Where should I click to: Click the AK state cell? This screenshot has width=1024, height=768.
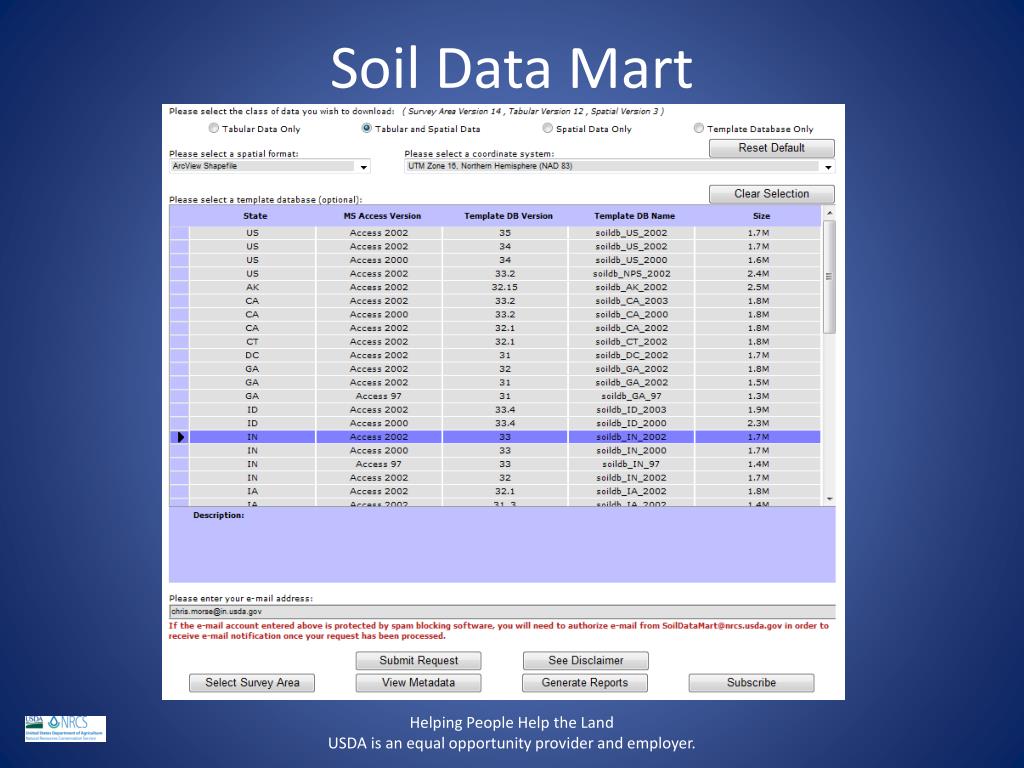[x=253, y=287]
